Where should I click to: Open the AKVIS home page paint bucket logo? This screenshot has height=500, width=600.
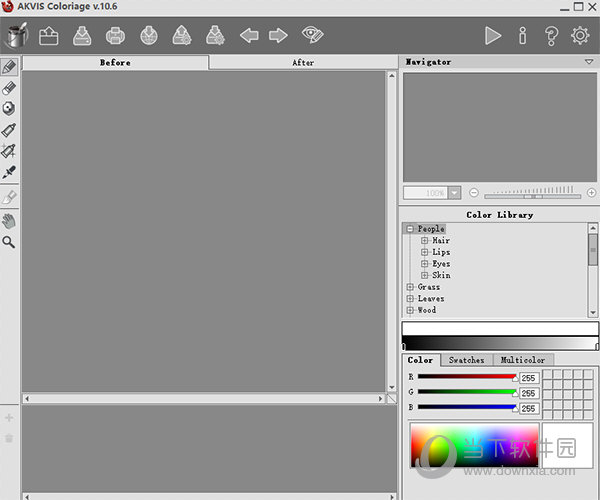click(17, 35)
